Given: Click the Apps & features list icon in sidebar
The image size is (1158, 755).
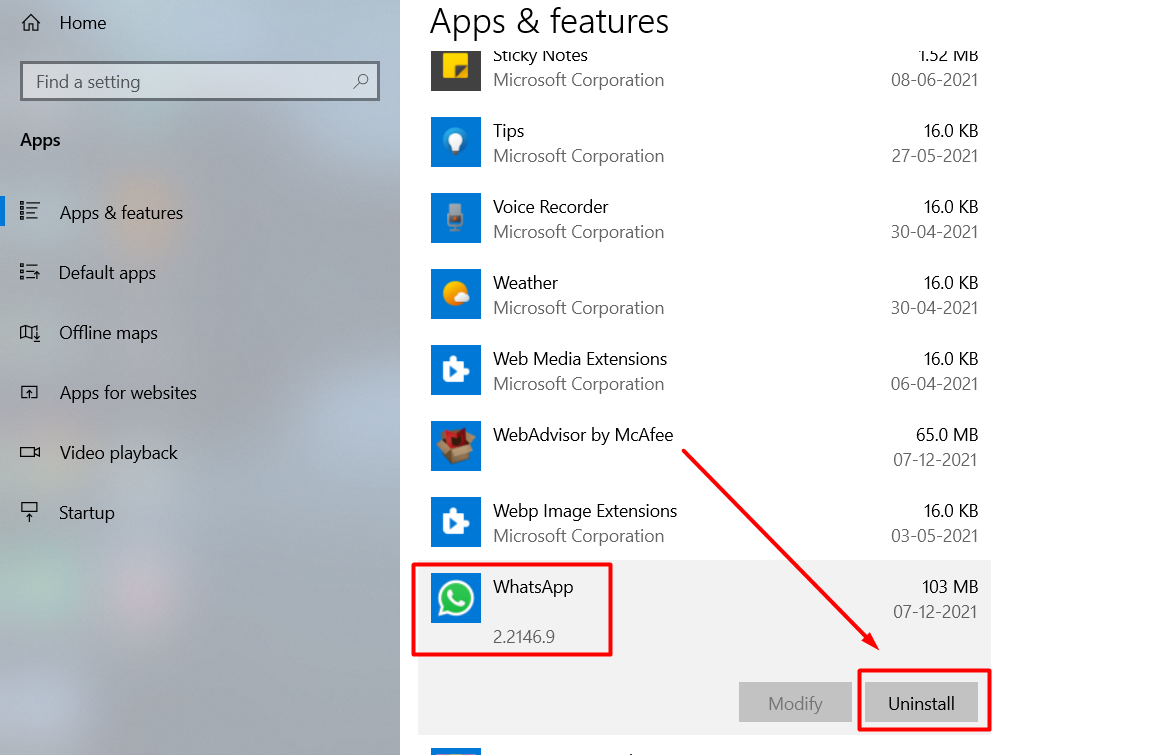Looking at the screenshot, I should coord(30,211).
